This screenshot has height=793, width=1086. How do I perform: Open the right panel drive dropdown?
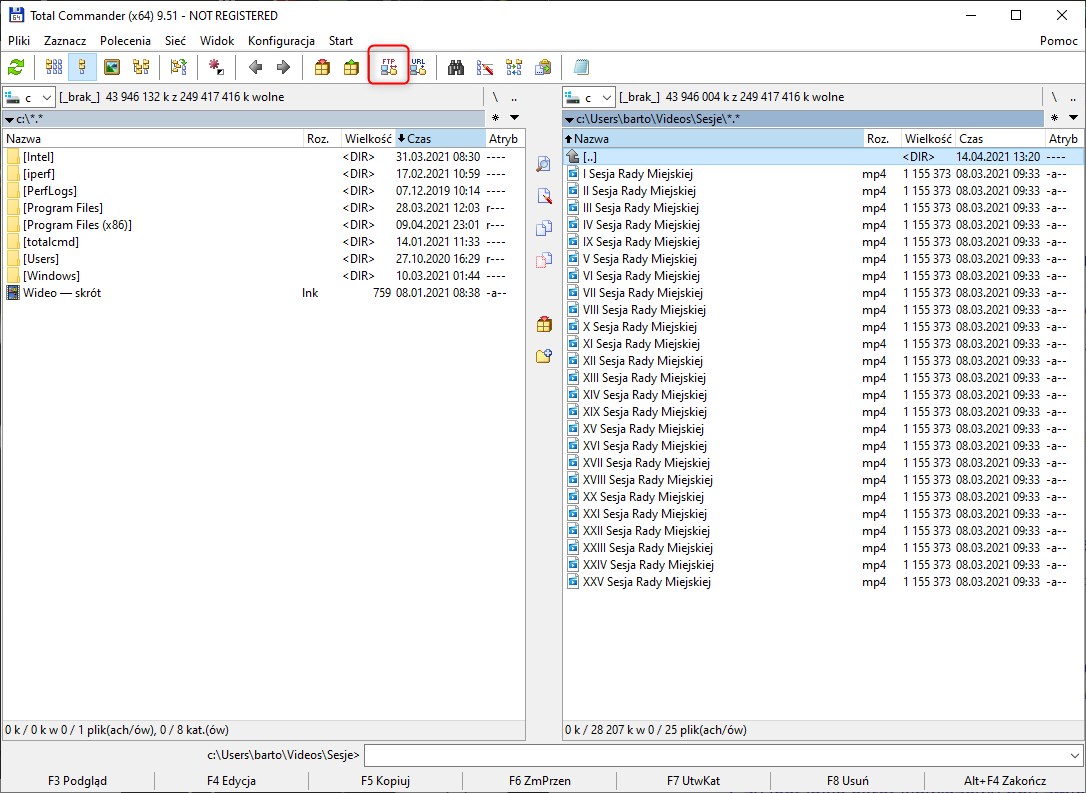(589, 97)
